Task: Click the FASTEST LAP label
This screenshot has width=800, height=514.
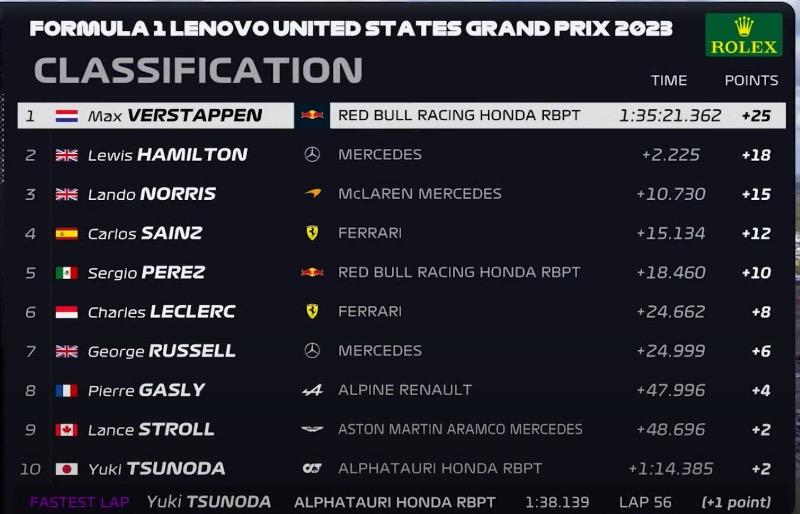Action: click(x=80, y=502)
